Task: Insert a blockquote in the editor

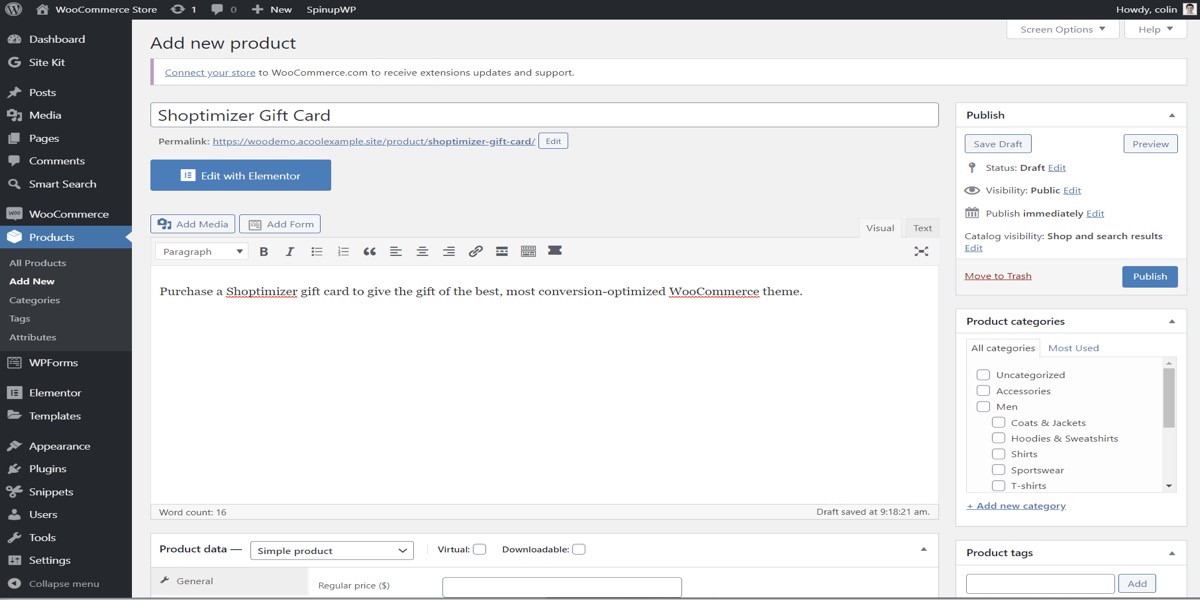Action: pos(369,252)
